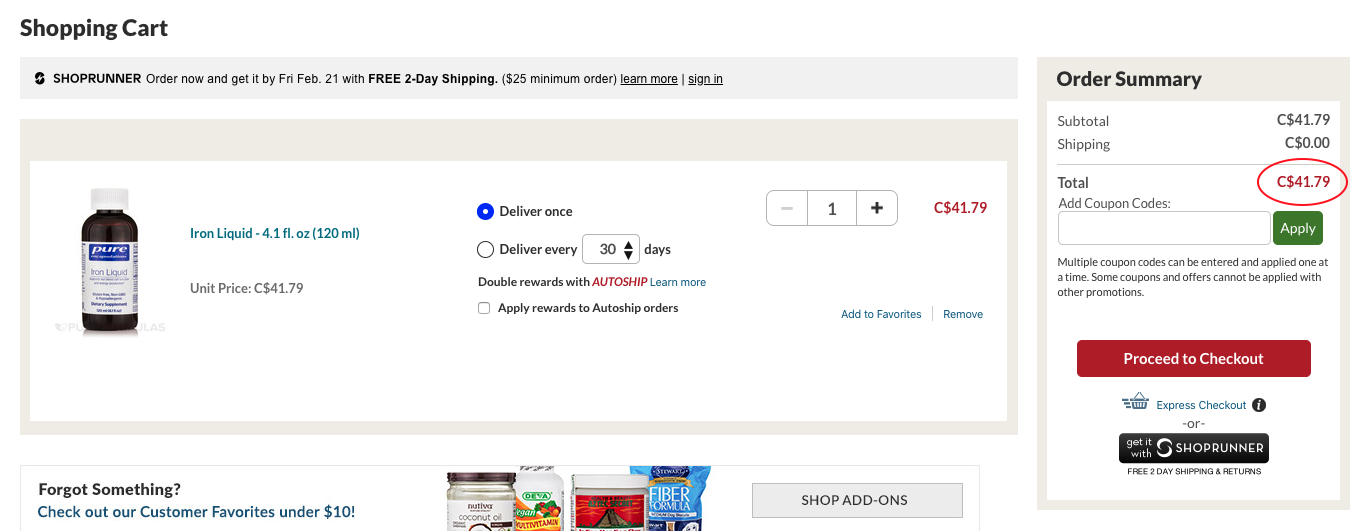Screen dimensions: 1363x531
Task: Add the item to Favorites
Action: pyautogui.click(x=881, y=314)
